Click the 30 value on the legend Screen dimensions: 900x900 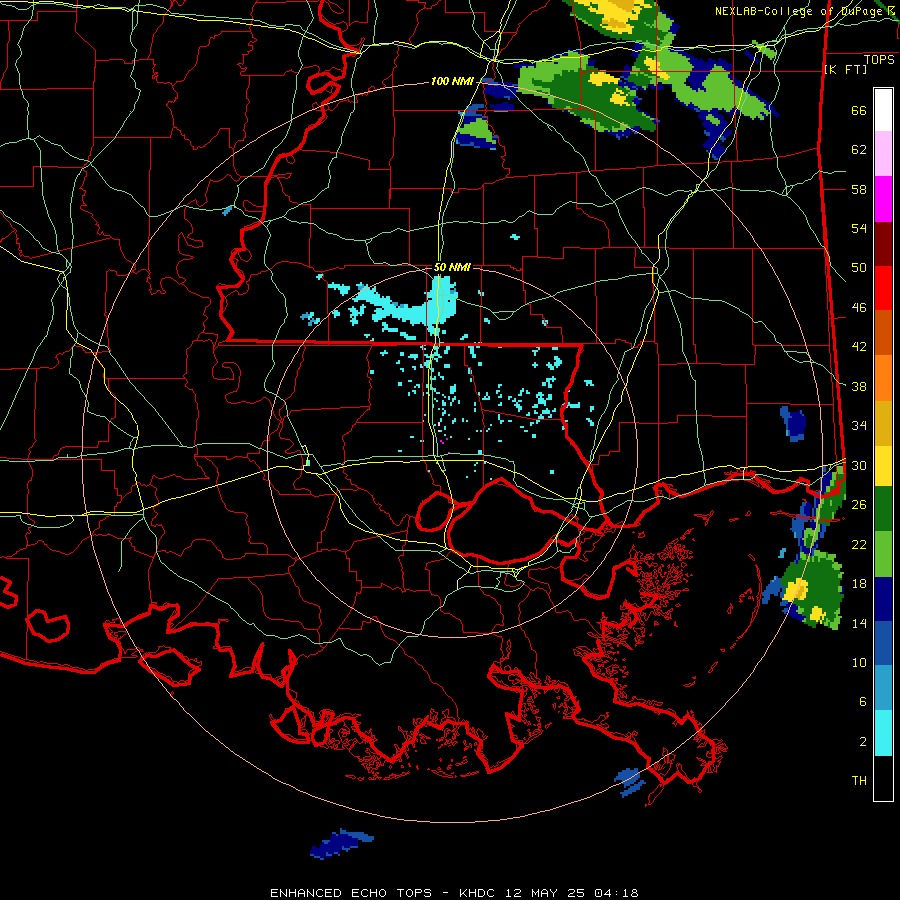coord(859,465)
